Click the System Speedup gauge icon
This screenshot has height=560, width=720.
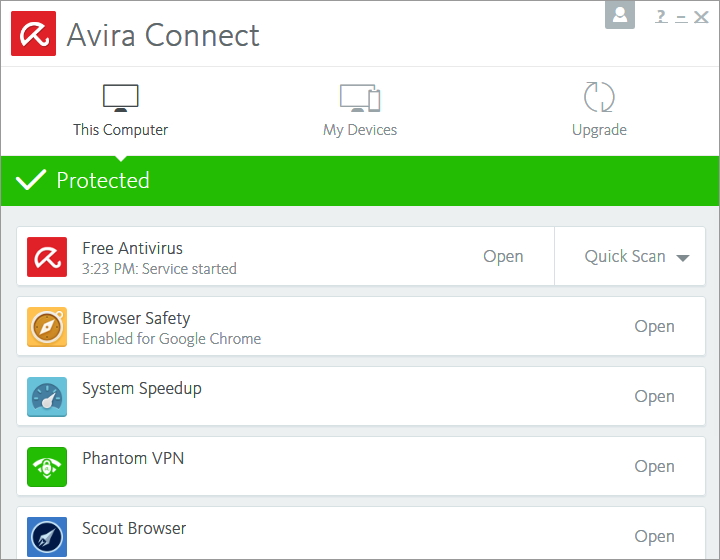tap(47, 397)
